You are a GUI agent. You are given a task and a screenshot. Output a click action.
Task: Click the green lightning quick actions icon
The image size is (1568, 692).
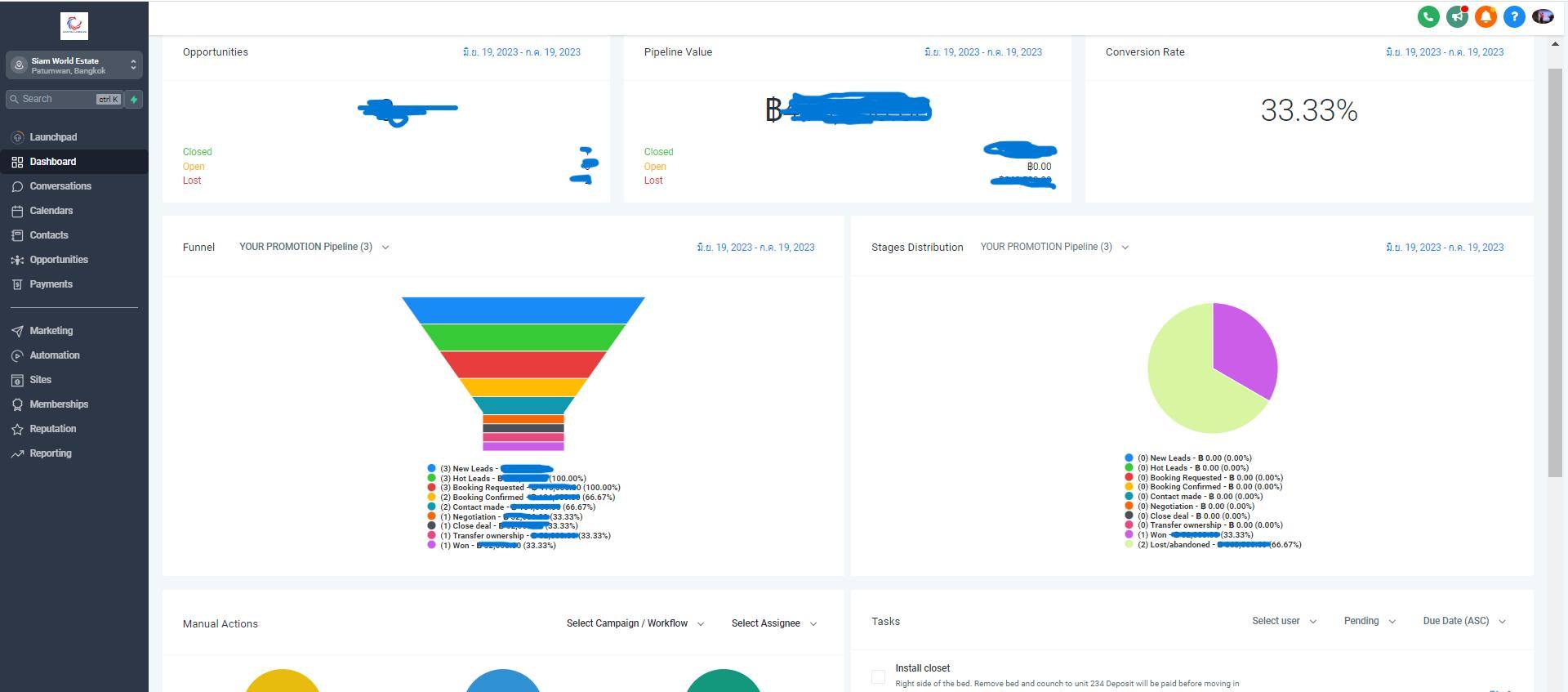[134, 99]
